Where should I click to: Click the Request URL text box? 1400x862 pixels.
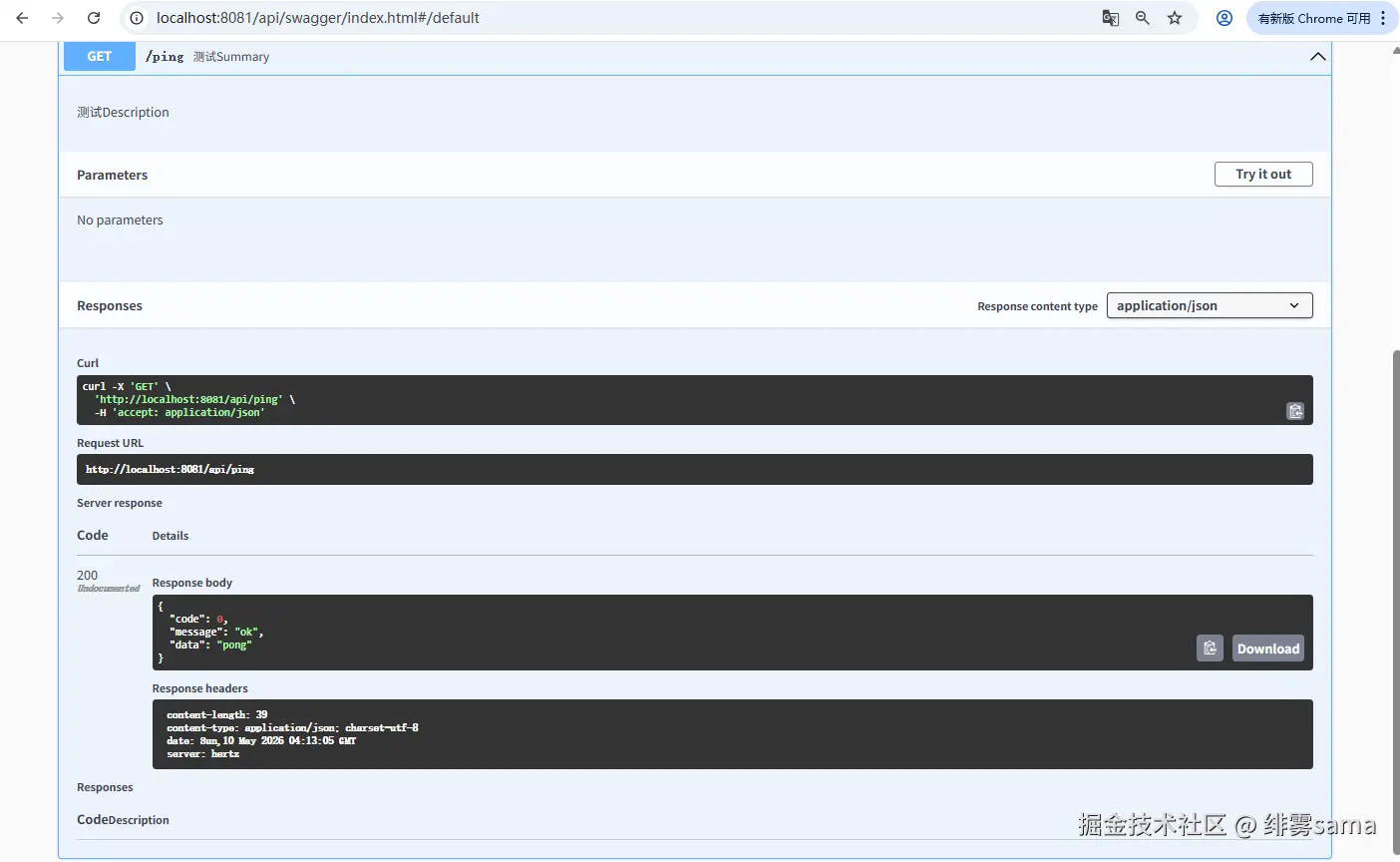pyautogui.click(x=695, y=469)
